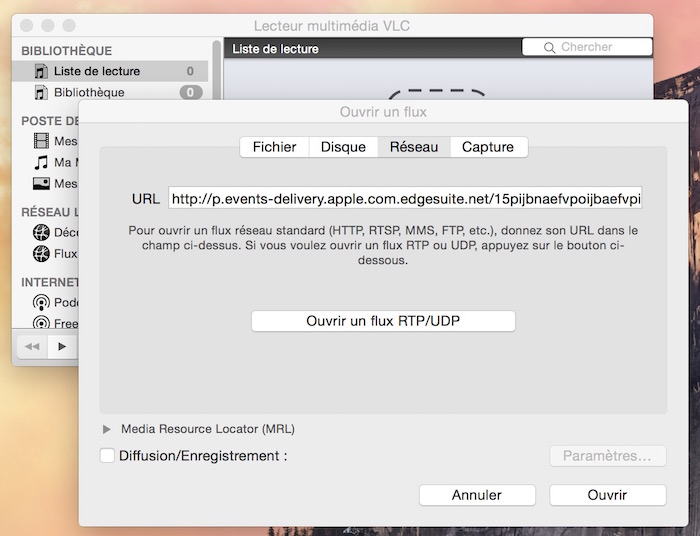
Task: Click the Free broadcast icon in sidebar
Action: pyautogui.click(x=41, y=322)
